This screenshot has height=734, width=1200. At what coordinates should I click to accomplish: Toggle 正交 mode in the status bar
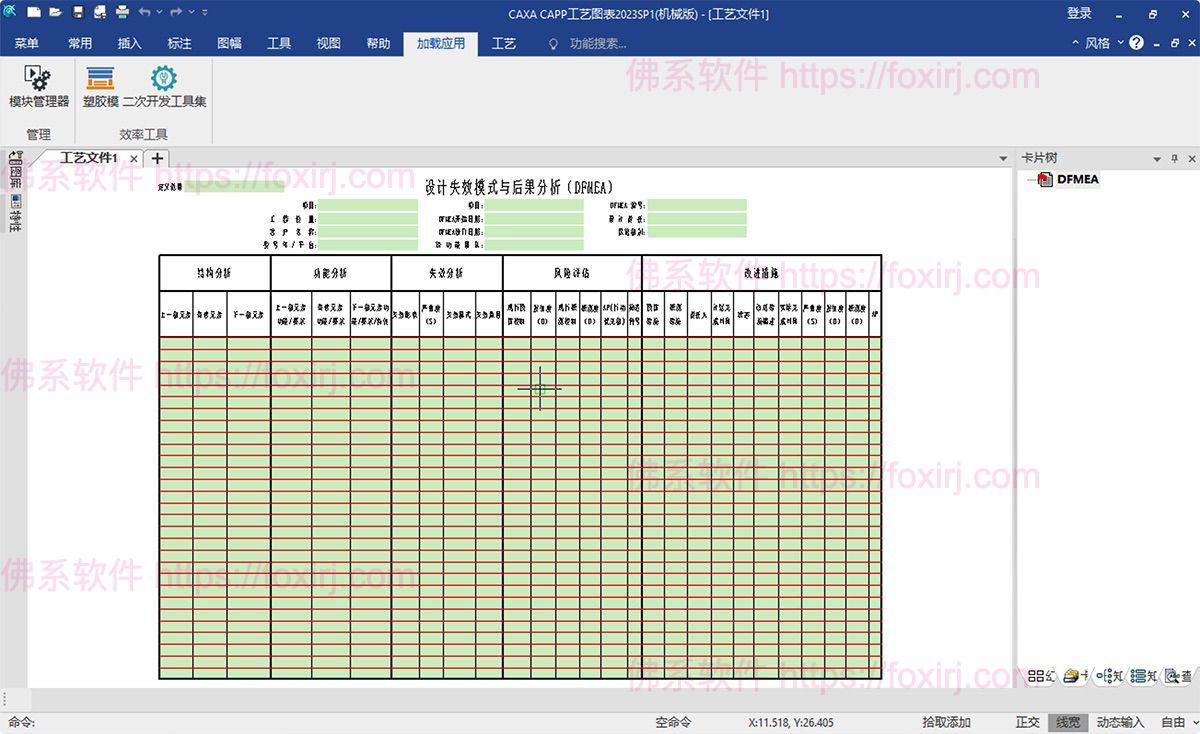[x=1029, y=722]
